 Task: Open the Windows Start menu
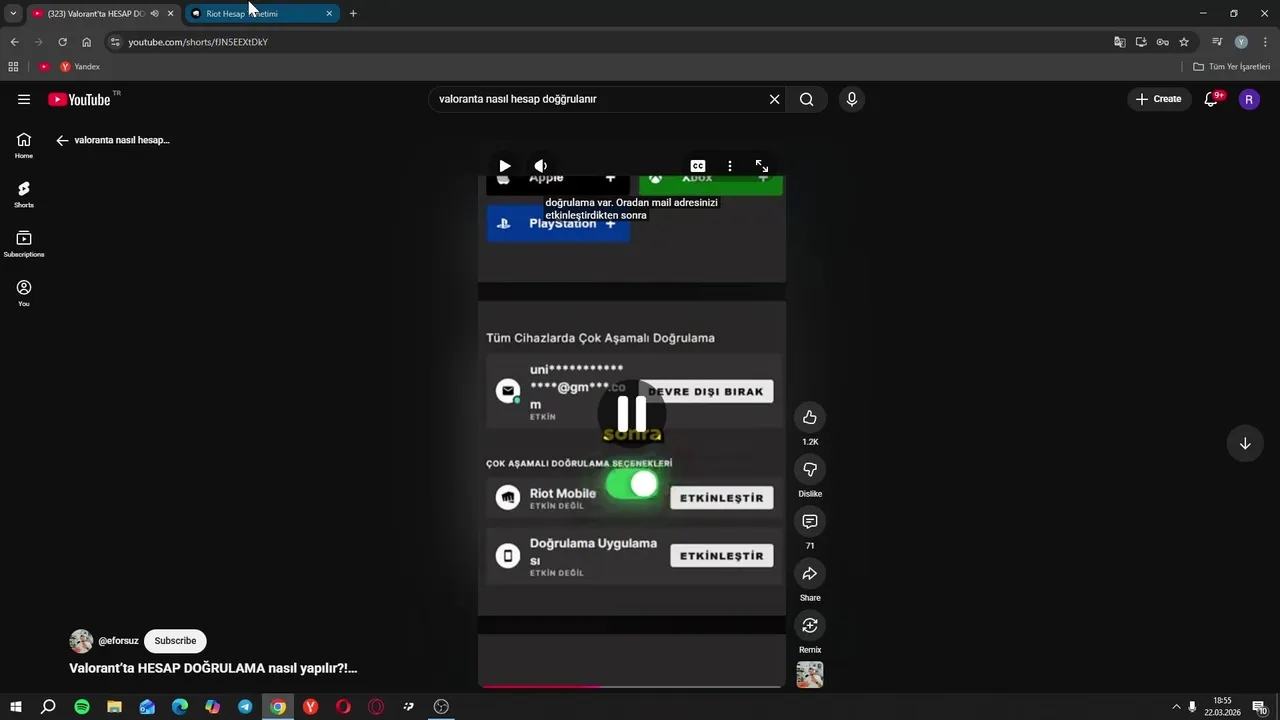click(x=16, y=707)
